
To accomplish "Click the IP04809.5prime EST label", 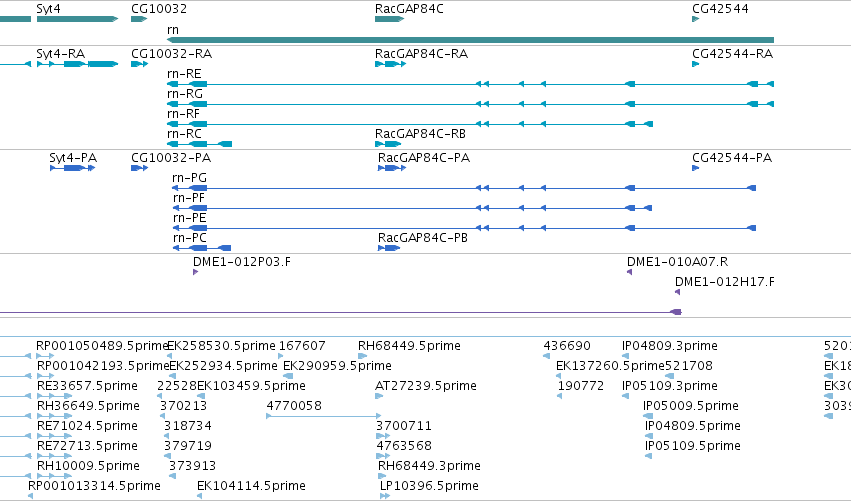I will (693, 427).
